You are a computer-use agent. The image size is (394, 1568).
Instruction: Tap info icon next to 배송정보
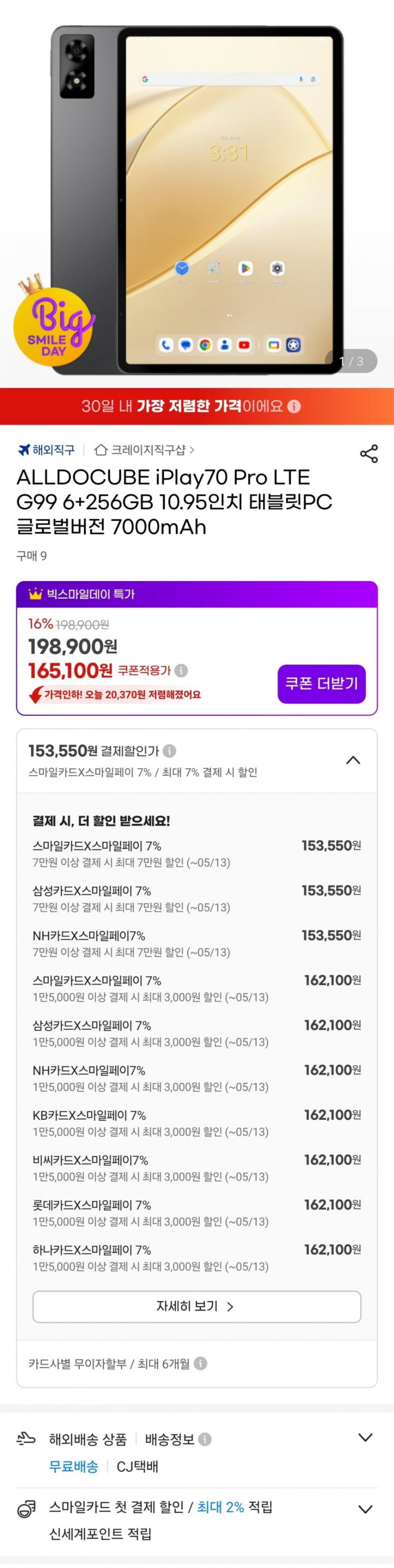click(205, 1439)
